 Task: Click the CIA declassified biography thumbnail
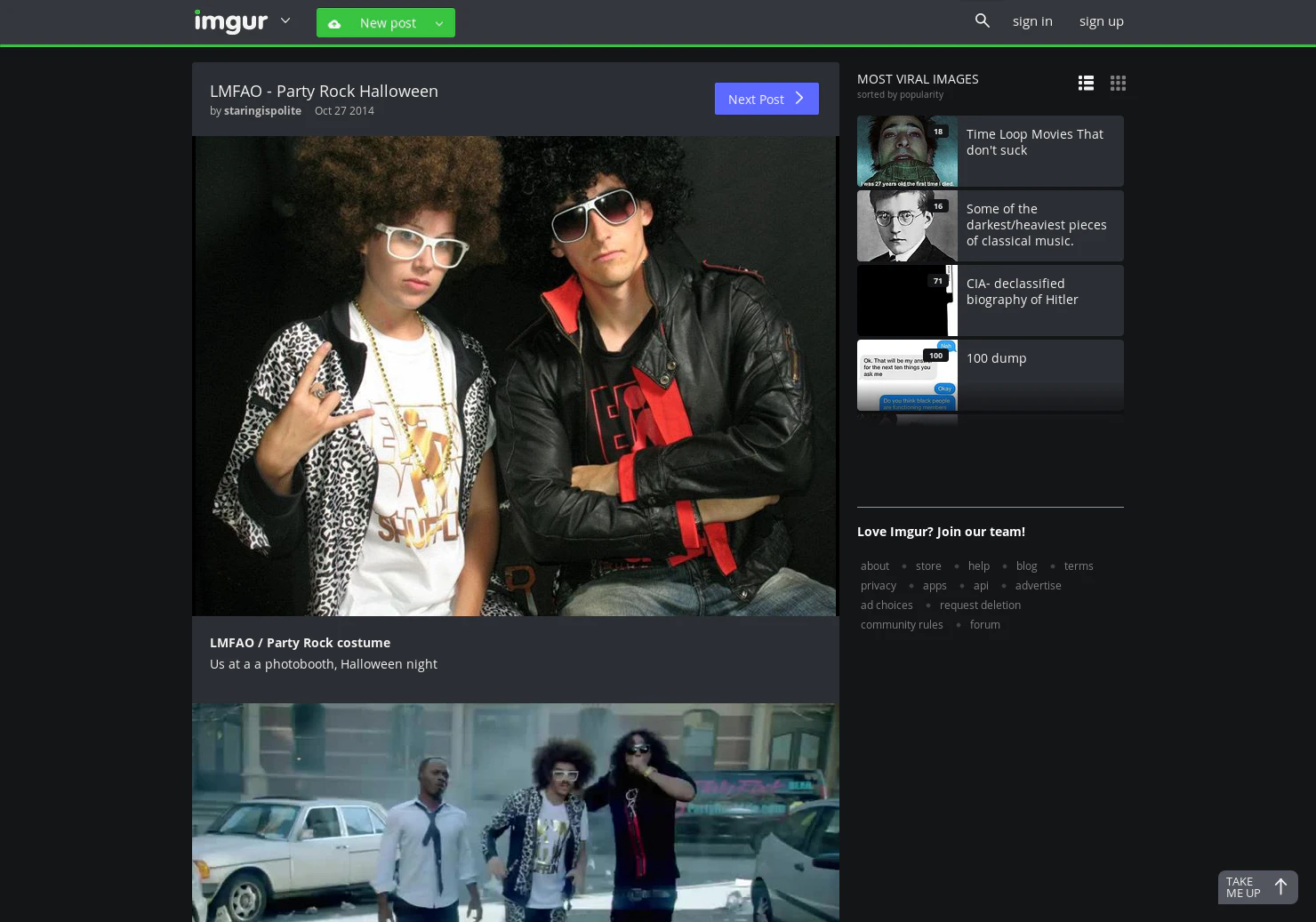click(907, 301)
